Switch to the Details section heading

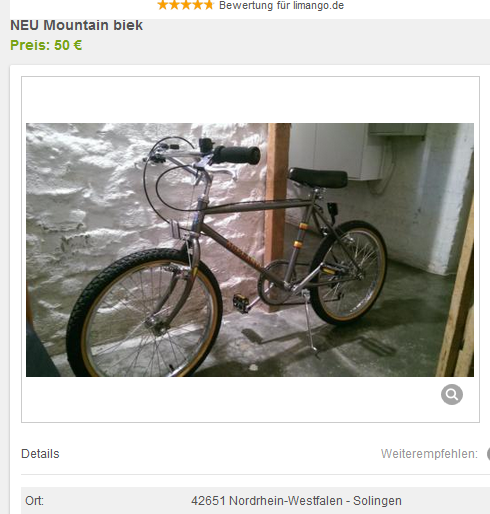pos(40,454)
